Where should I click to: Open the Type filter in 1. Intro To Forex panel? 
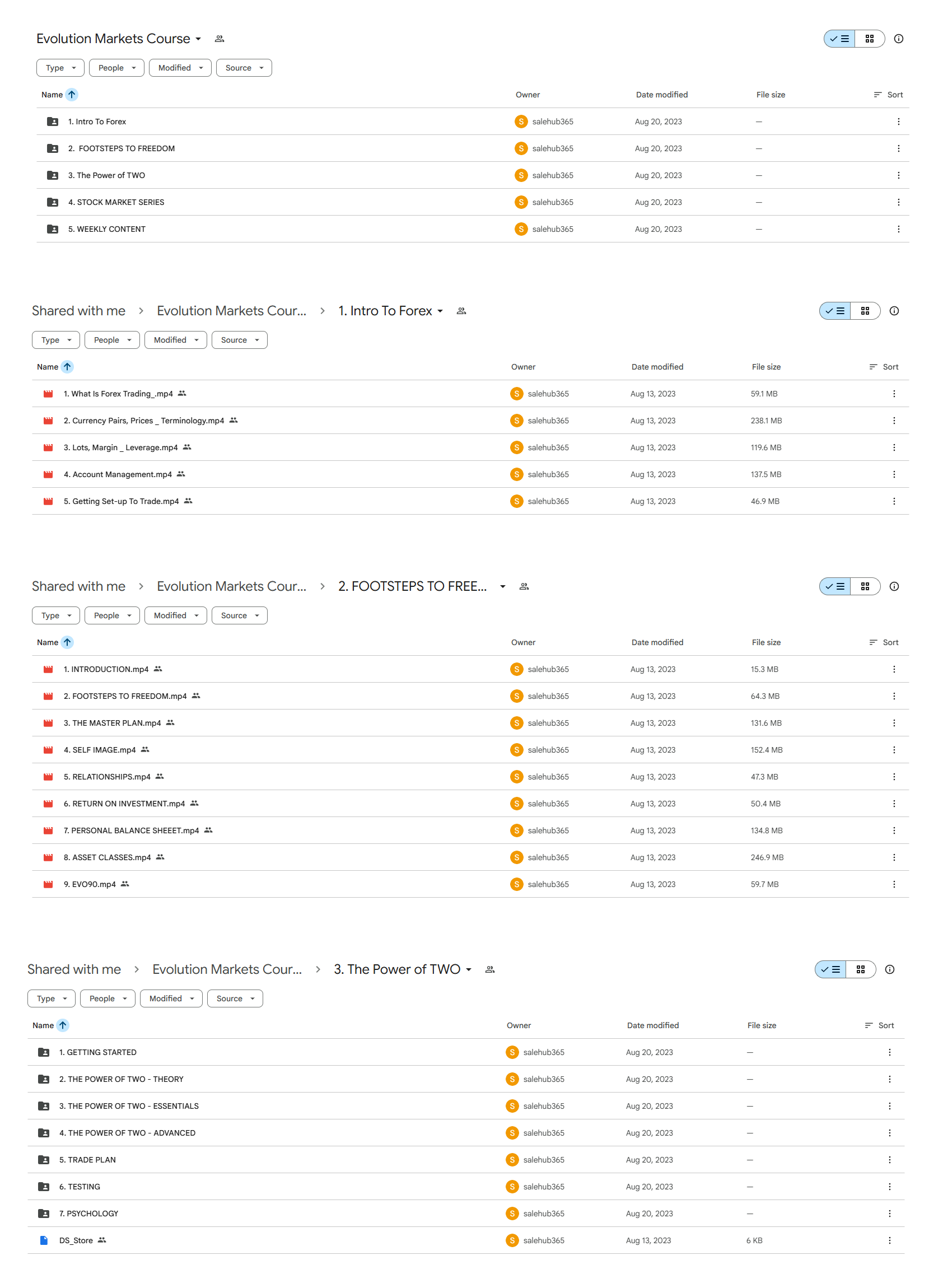pos(56,340)
